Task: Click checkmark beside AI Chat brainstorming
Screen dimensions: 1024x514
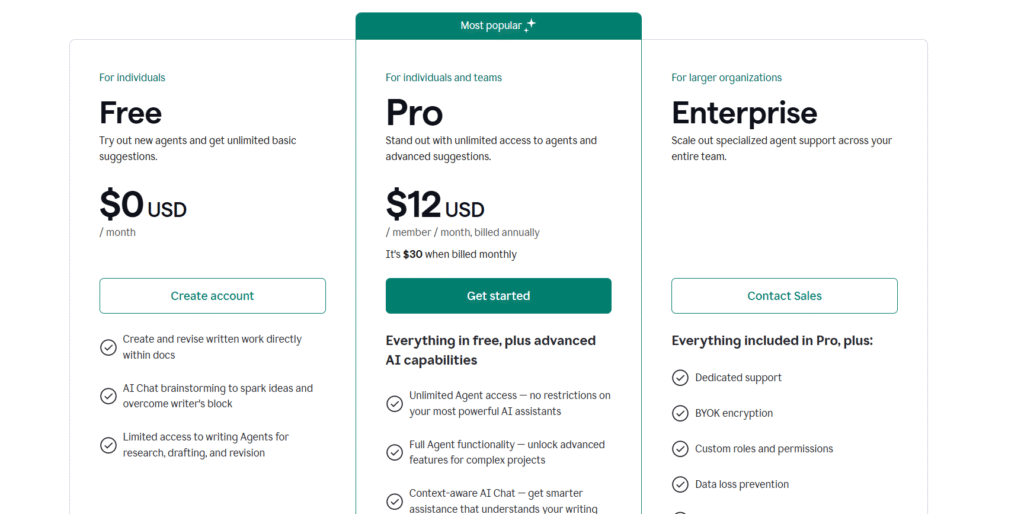Action: click(108, 396)
